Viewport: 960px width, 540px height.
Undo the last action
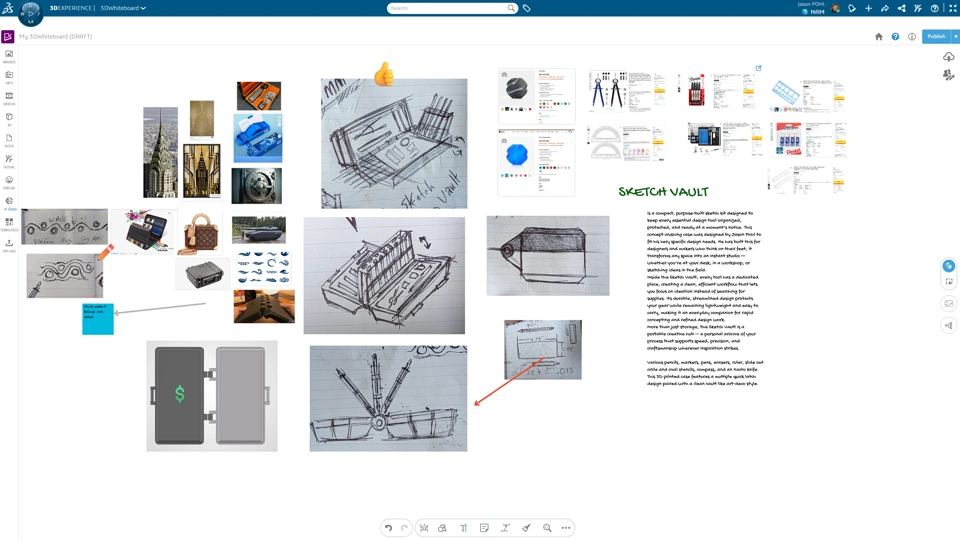(x=388, y=528)
